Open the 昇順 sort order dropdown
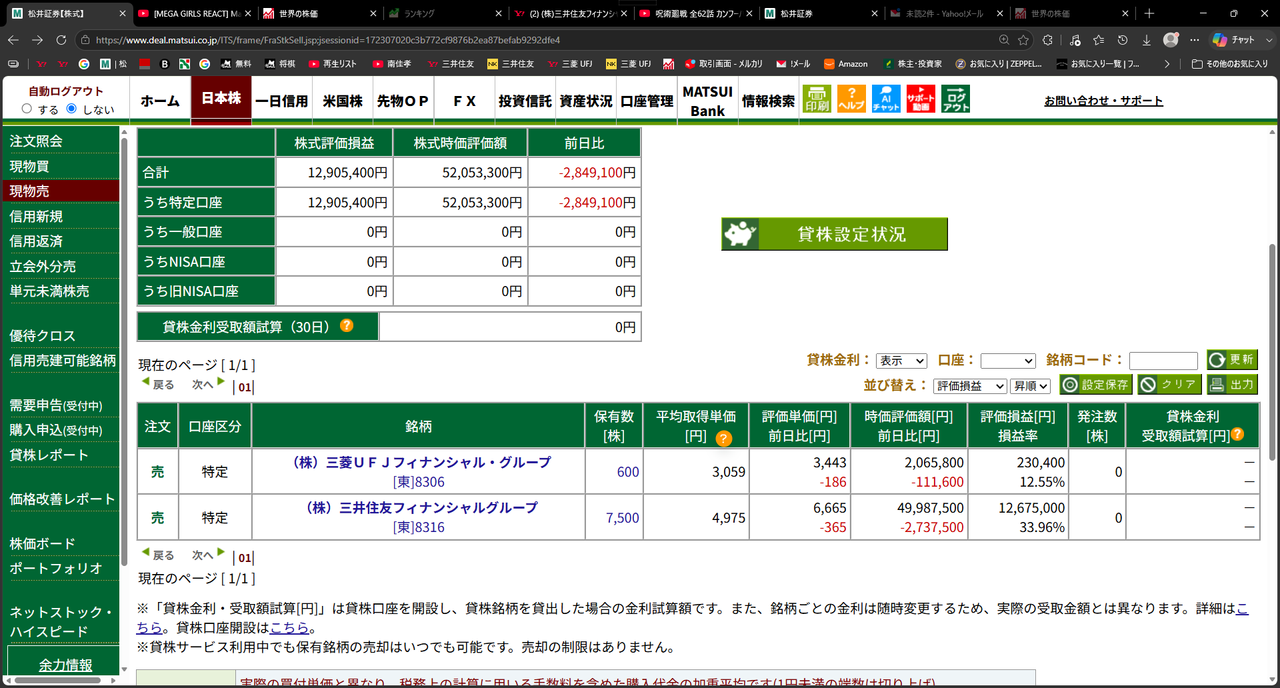Screen dimensions: 1280x688 pyautogui.click(x=1030, y=386)
